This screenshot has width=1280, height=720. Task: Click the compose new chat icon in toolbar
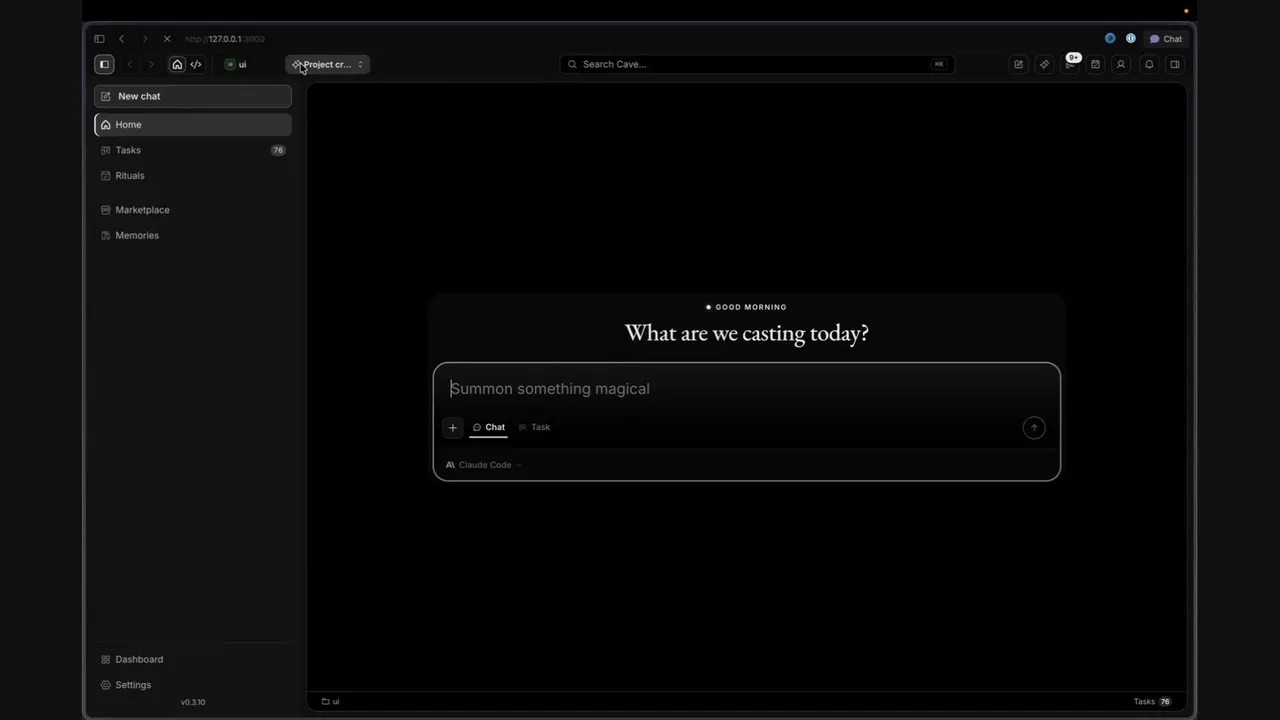pos(1018,64)
